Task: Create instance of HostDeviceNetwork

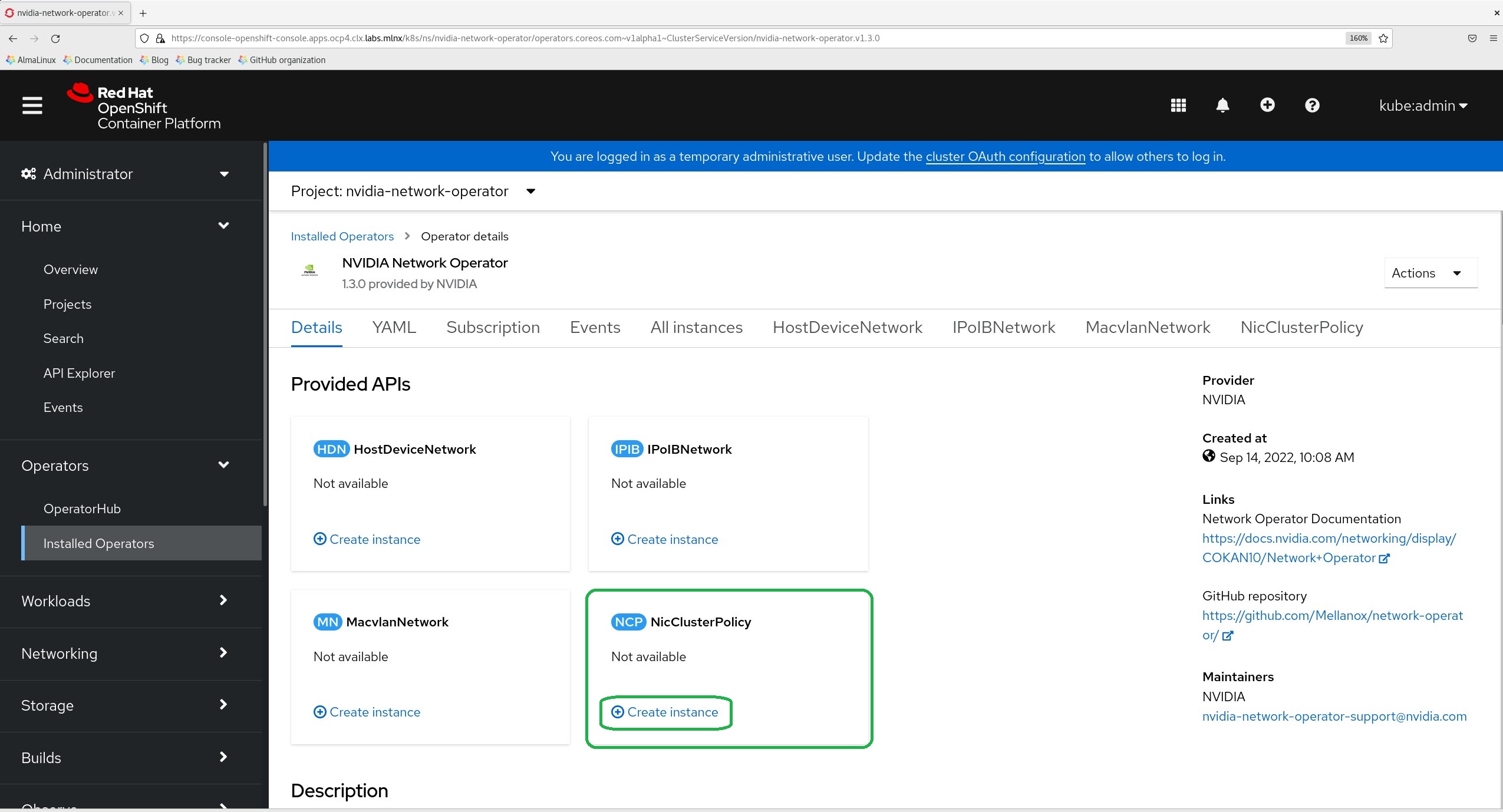Action: (x=367, y=540)
